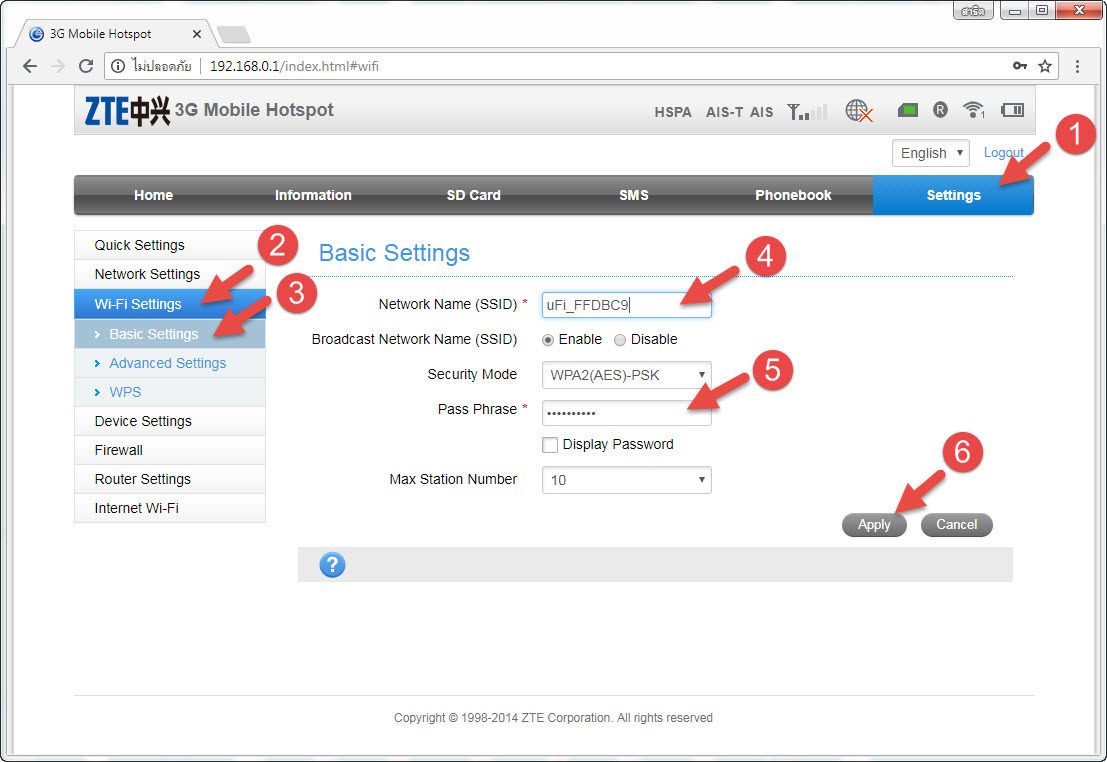Select Disable for Broadcast Network Name
Image resolution: width=1107 pixels, height=762 pixels.
pyautogui.click(x=620, y=340)
